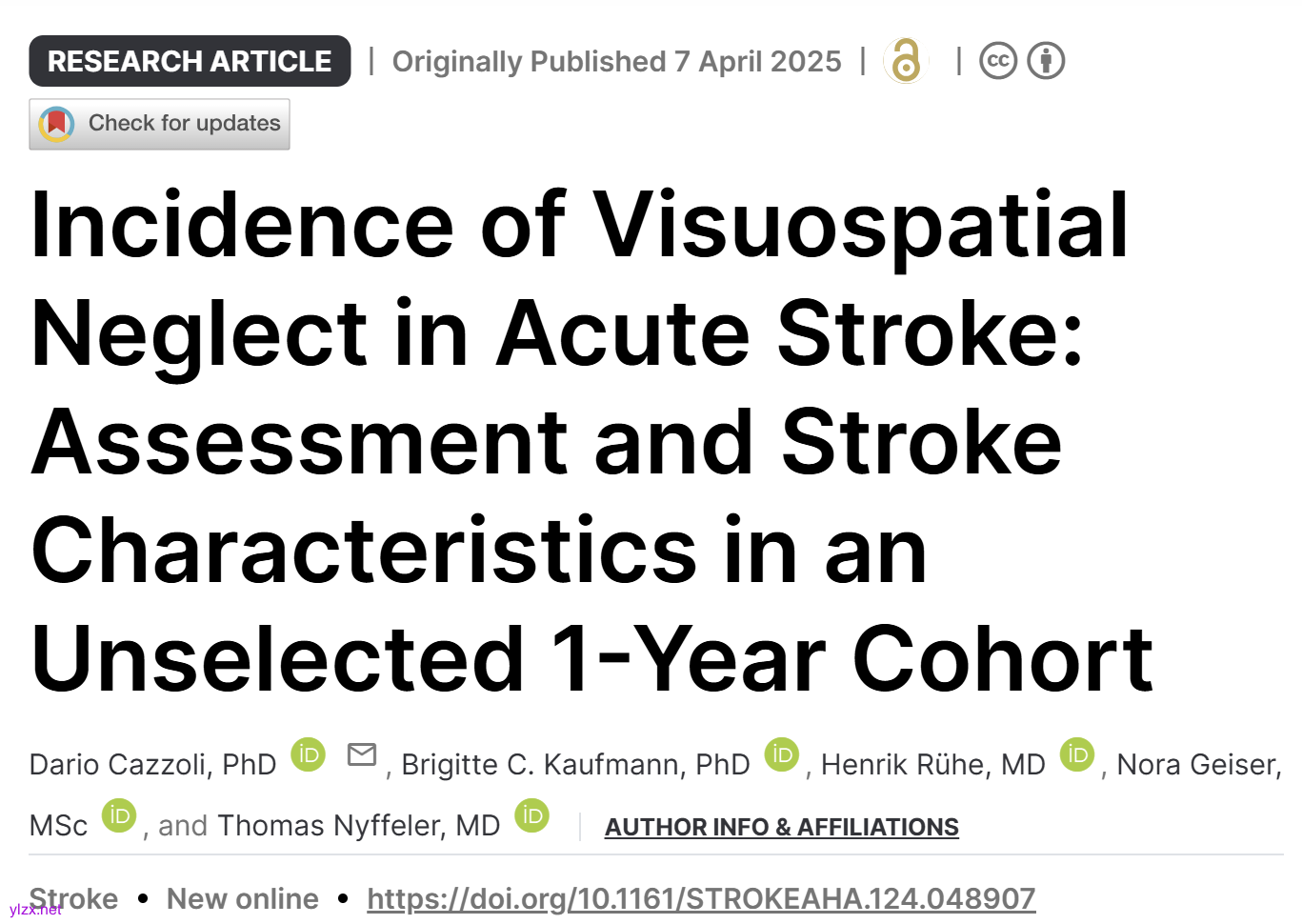The height and width of the screenshot is (924, 1302).
Task: Click the Creative Commons CC icon
Action: tap(998, 61)
